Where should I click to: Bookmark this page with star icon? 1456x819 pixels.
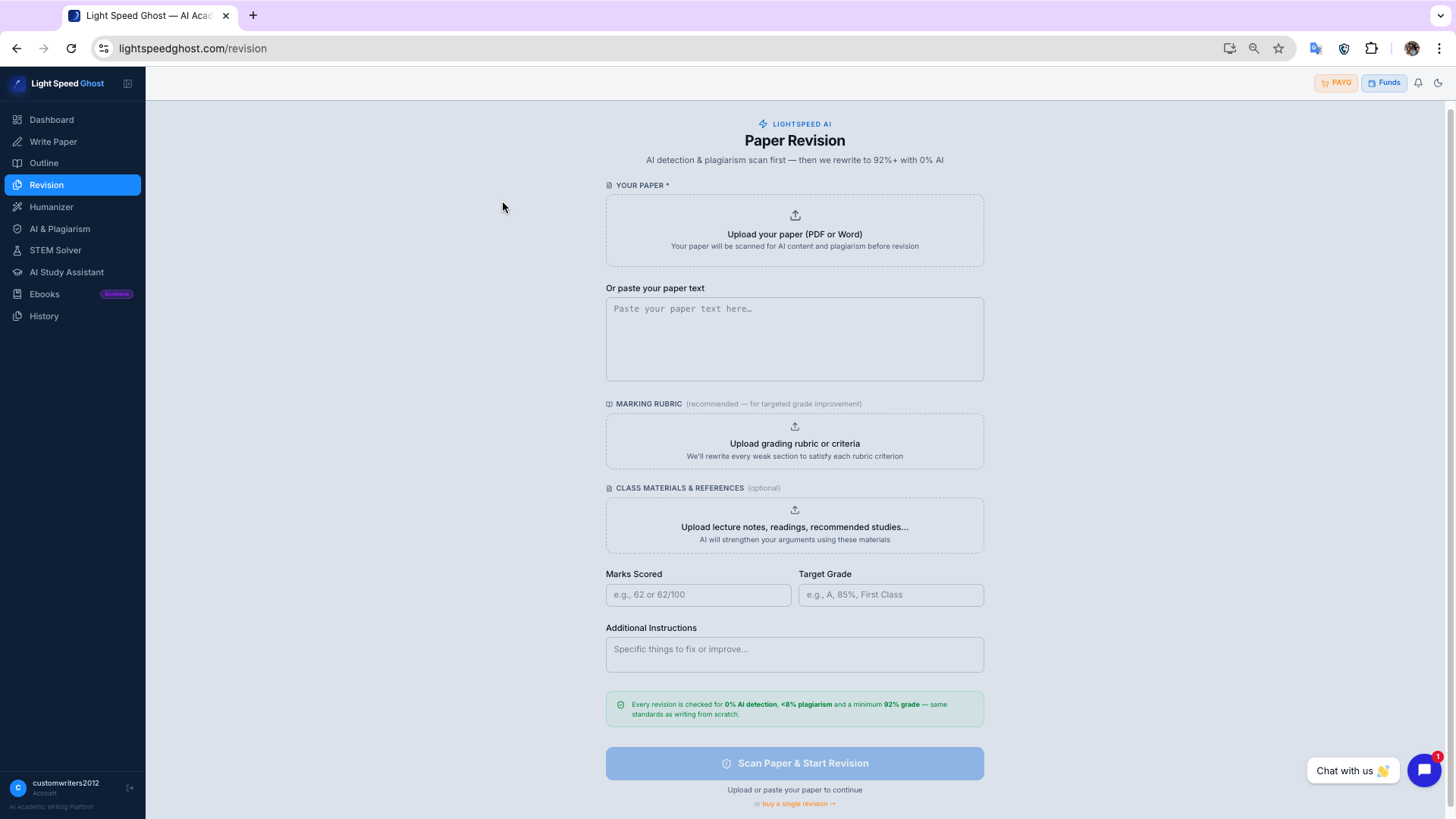(1279, 49)
